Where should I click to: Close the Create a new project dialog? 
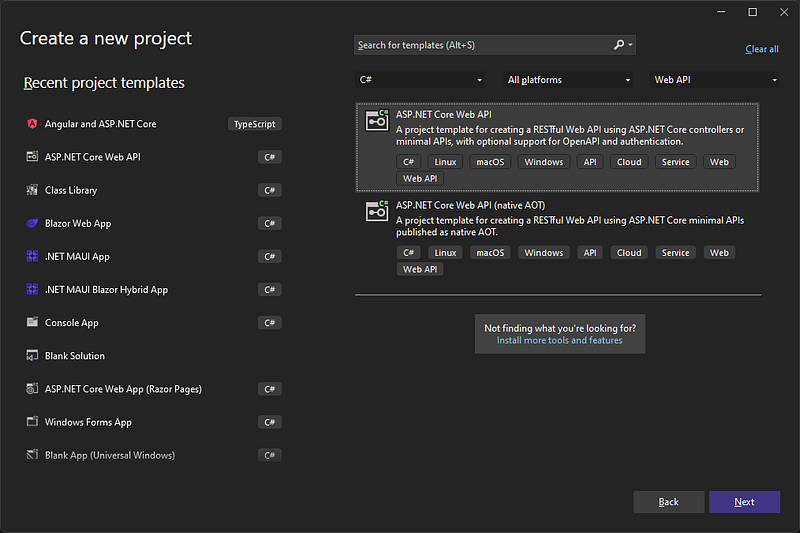coord(784,12)
